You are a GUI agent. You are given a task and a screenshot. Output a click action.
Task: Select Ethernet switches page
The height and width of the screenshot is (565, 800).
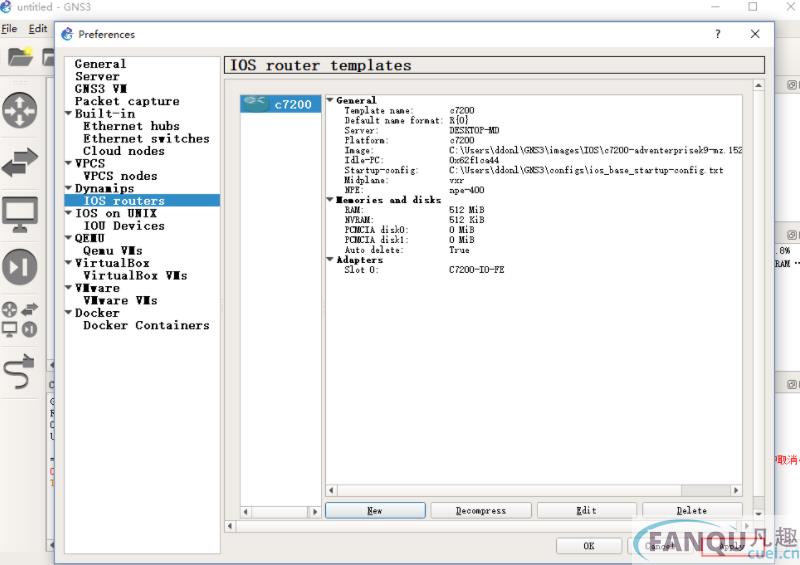146,138
